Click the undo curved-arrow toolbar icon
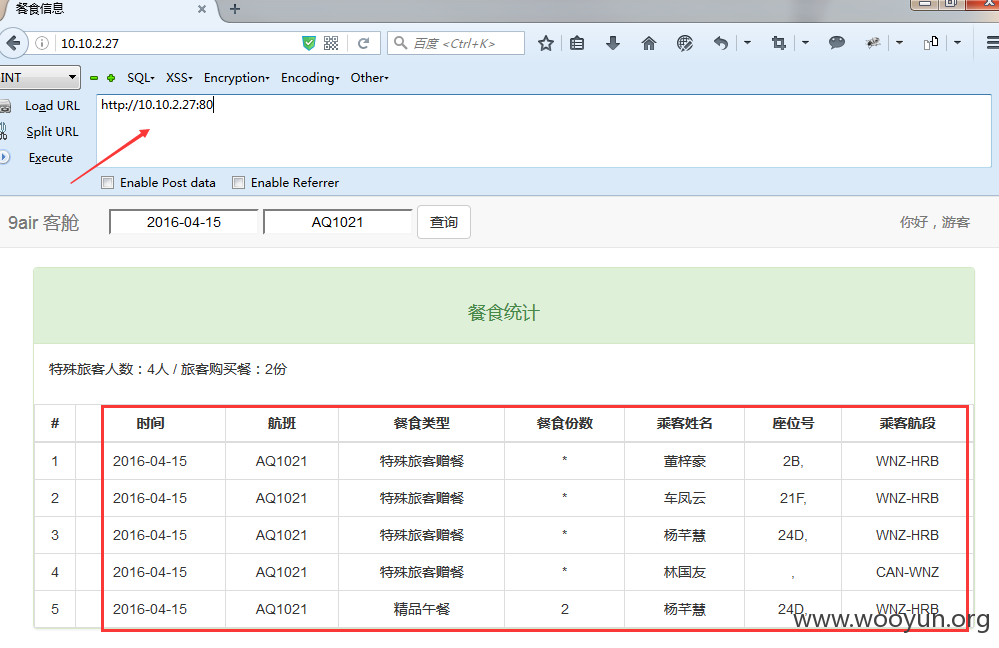Image resolution: width=999 pixels, height=648 pixels. [721, 43]
